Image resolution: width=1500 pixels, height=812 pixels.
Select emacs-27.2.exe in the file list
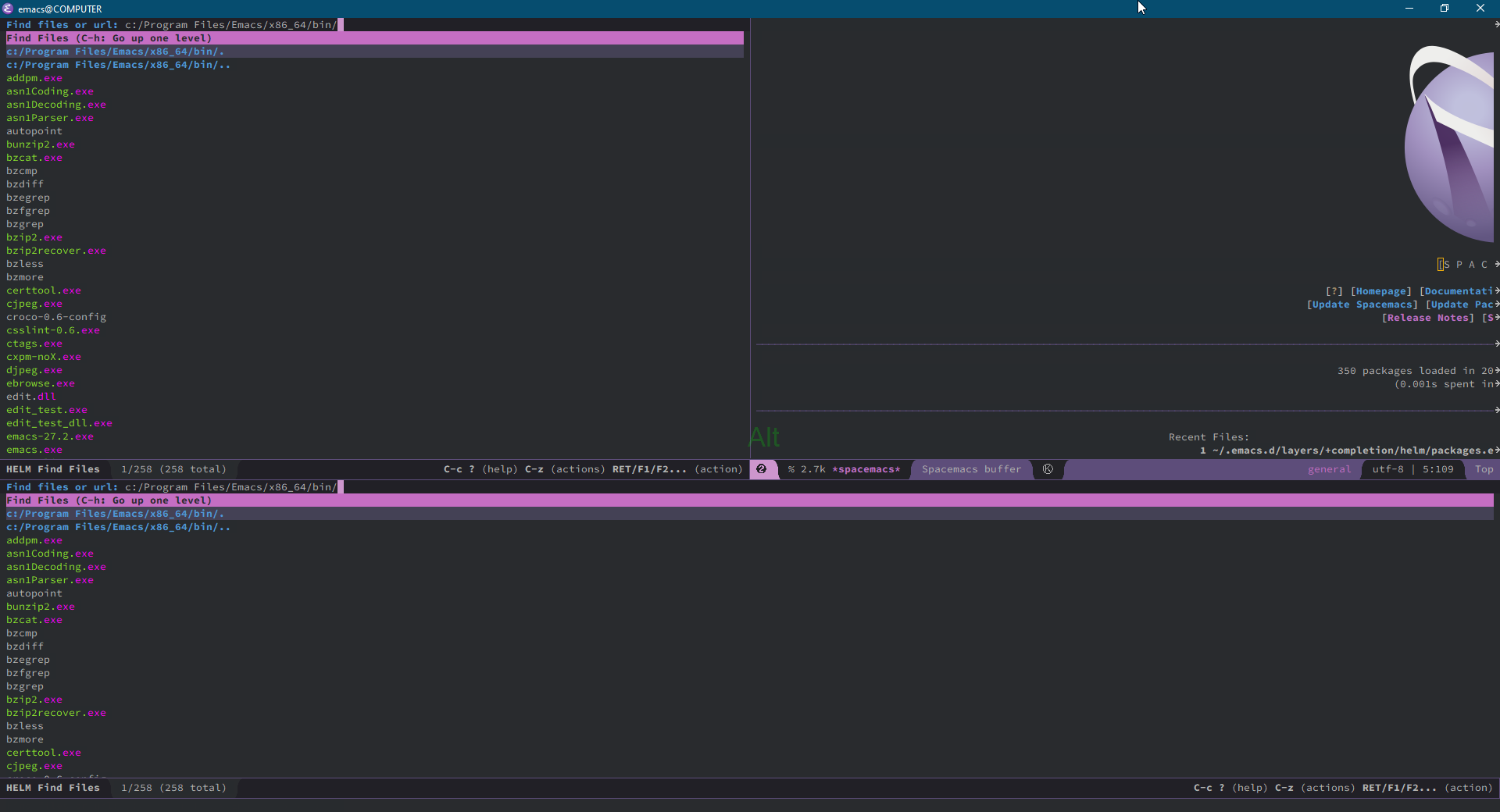point(49,436)
